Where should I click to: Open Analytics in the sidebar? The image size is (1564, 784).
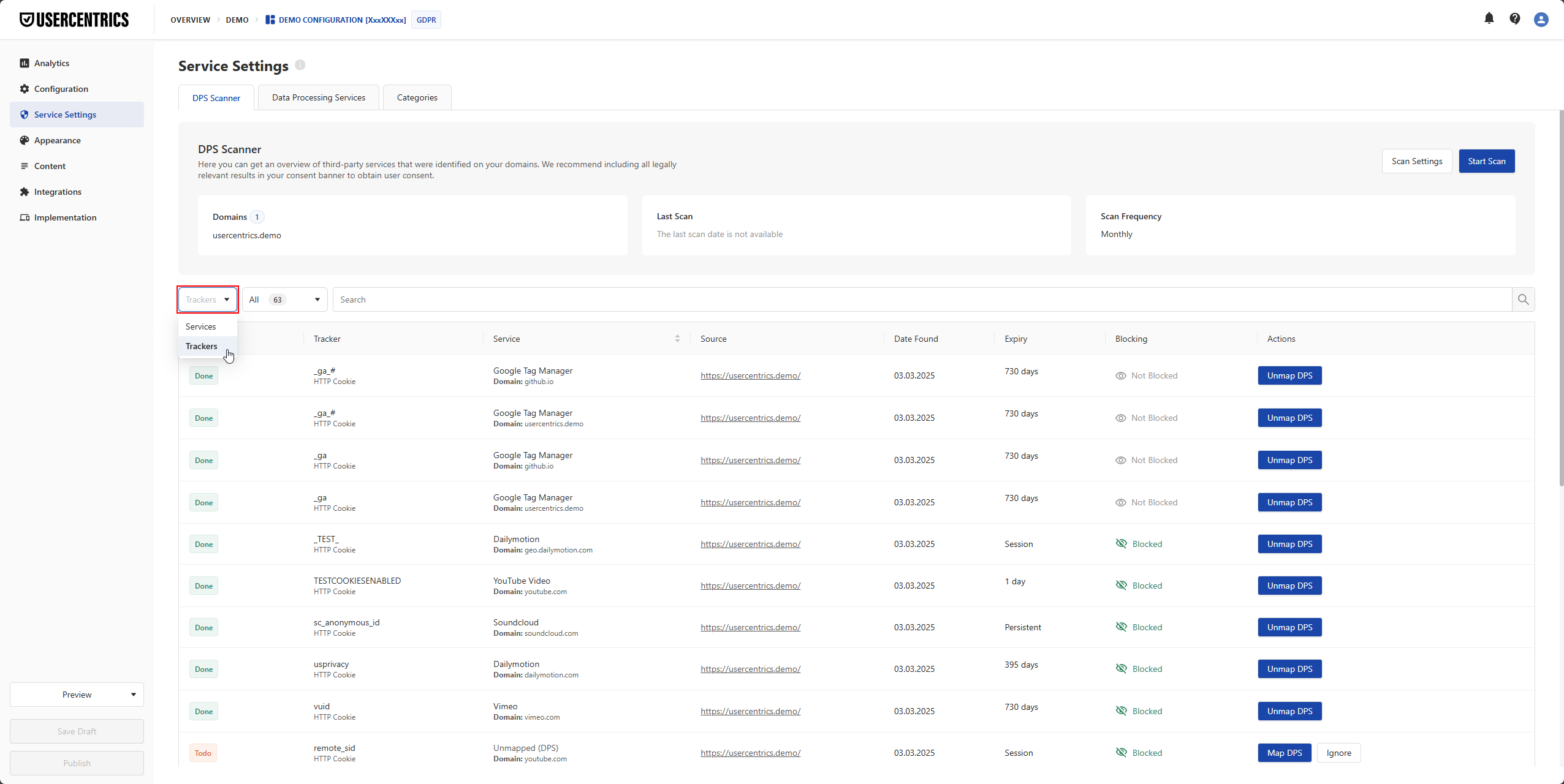click(77, 63)
